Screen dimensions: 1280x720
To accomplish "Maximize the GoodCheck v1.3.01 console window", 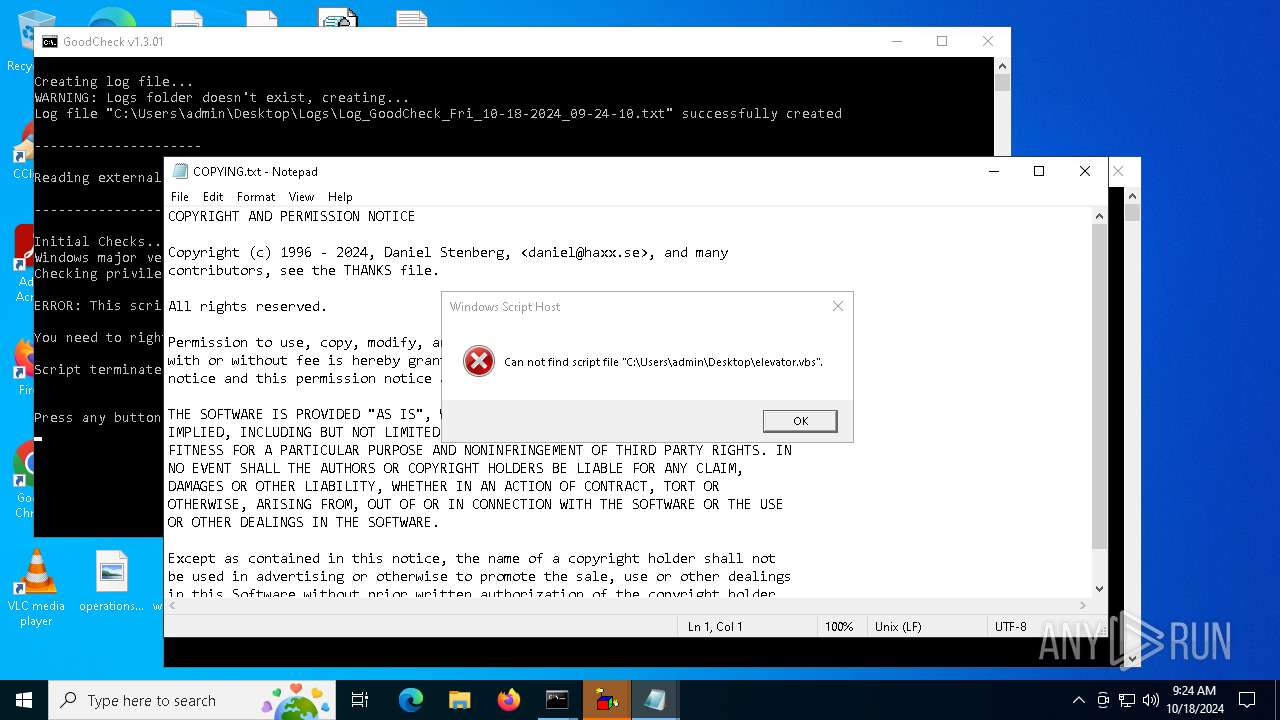I will pyautogui.click(x=941, y=41).
